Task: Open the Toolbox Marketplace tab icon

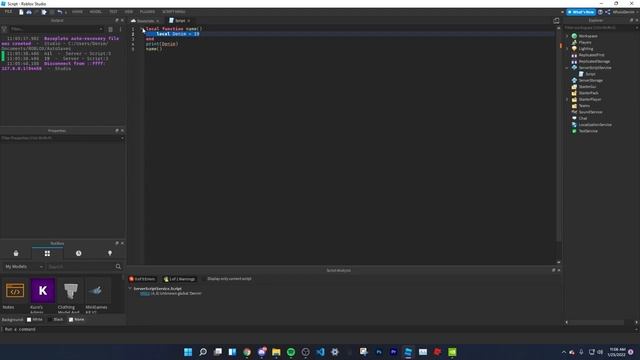Action: point(16,253)
